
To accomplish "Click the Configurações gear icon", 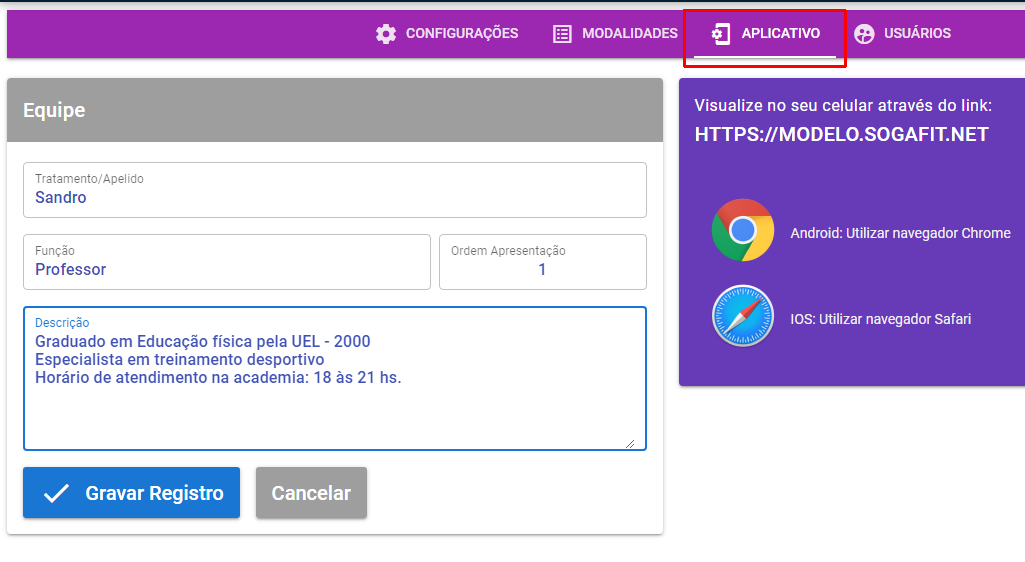I will click(386, 34).
